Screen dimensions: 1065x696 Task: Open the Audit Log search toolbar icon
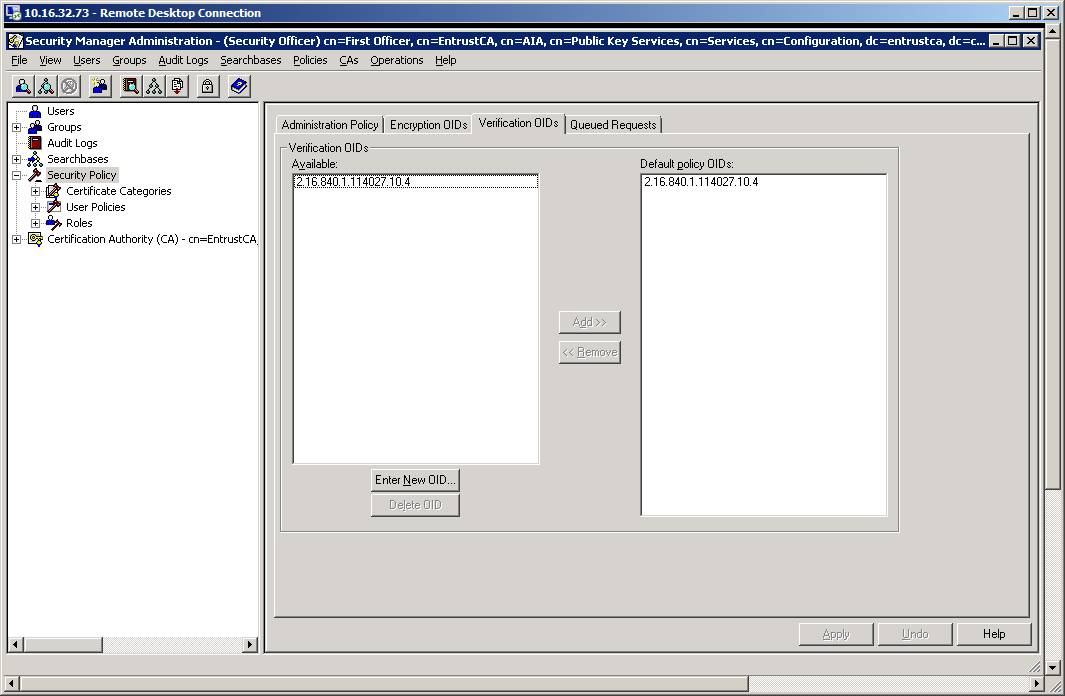(131, 86)
